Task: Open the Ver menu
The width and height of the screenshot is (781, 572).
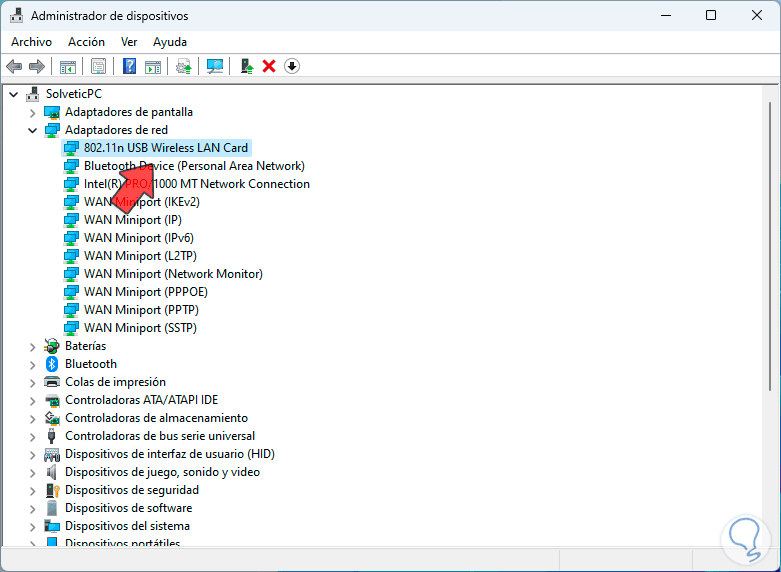Action: [129, 42]
